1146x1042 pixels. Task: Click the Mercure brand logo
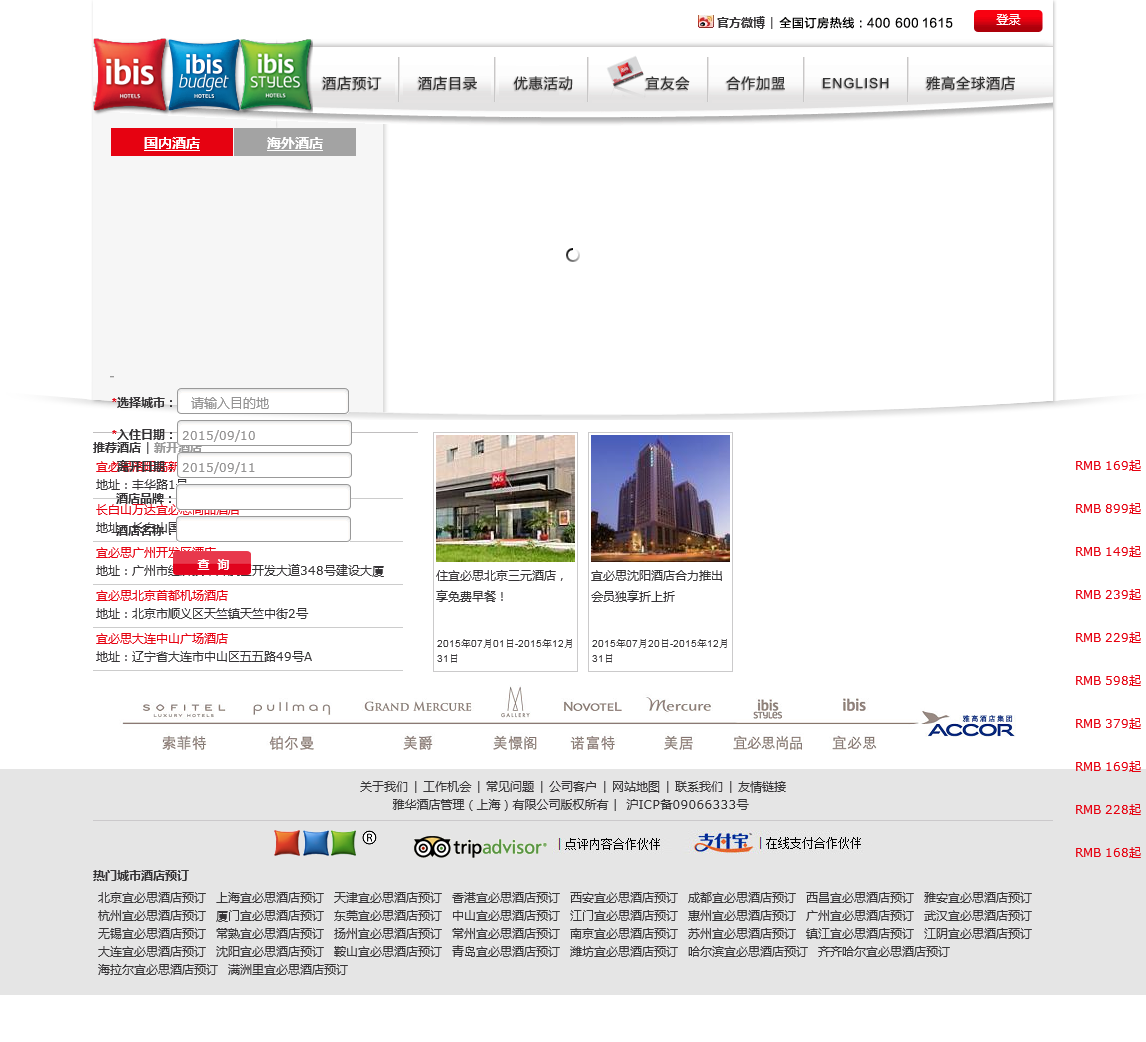click(679, 705)
